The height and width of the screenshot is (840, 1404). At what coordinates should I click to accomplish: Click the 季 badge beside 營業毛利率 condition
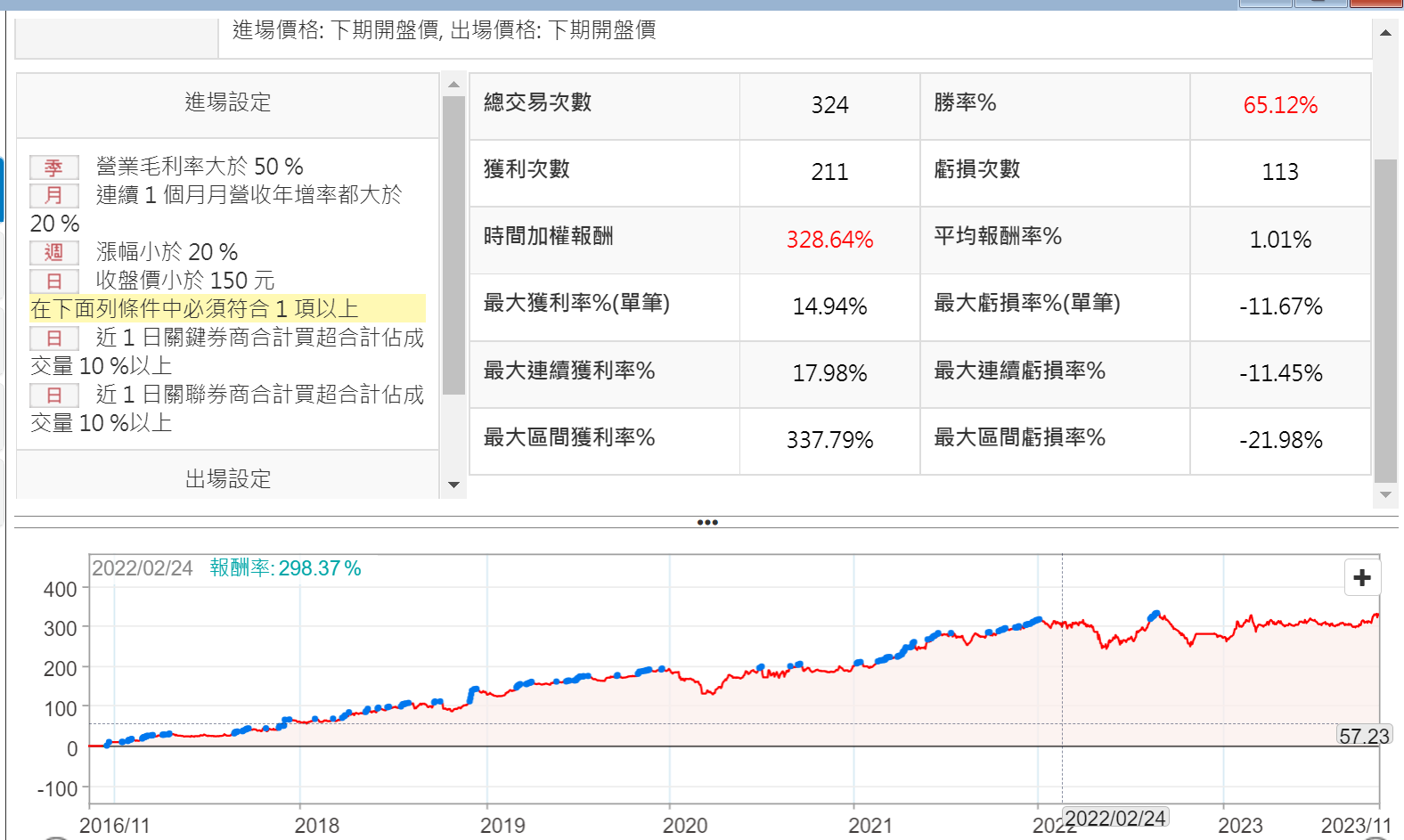pyautogui.click(x=54, y=167)
